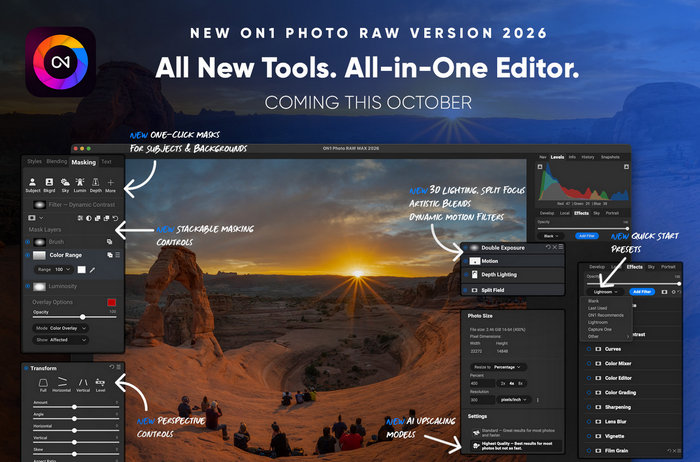Mask icon beside the Curves filter
This screenshot has height=462, width=700.
click(598, 349)
